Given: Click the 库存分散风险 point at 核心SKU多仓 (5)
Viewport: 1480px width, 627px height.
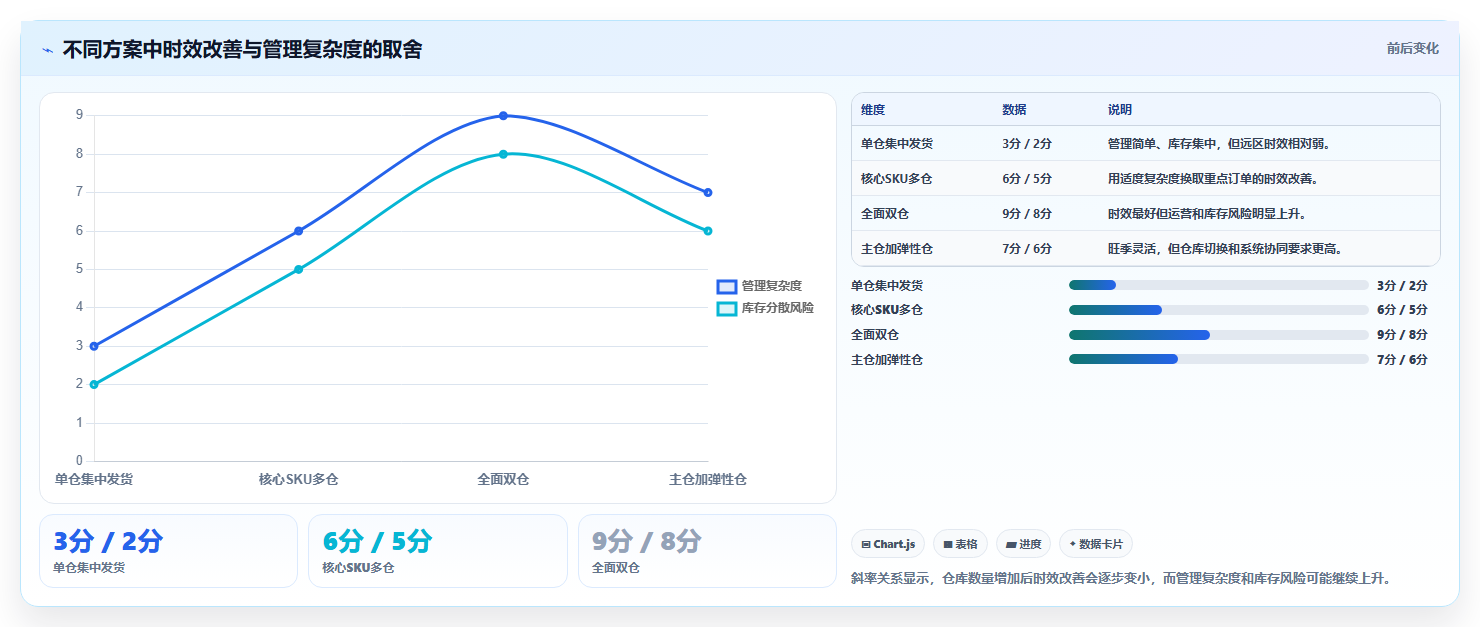Looking at the screenshot, I should pyautogui.click(x=298, y=269).
